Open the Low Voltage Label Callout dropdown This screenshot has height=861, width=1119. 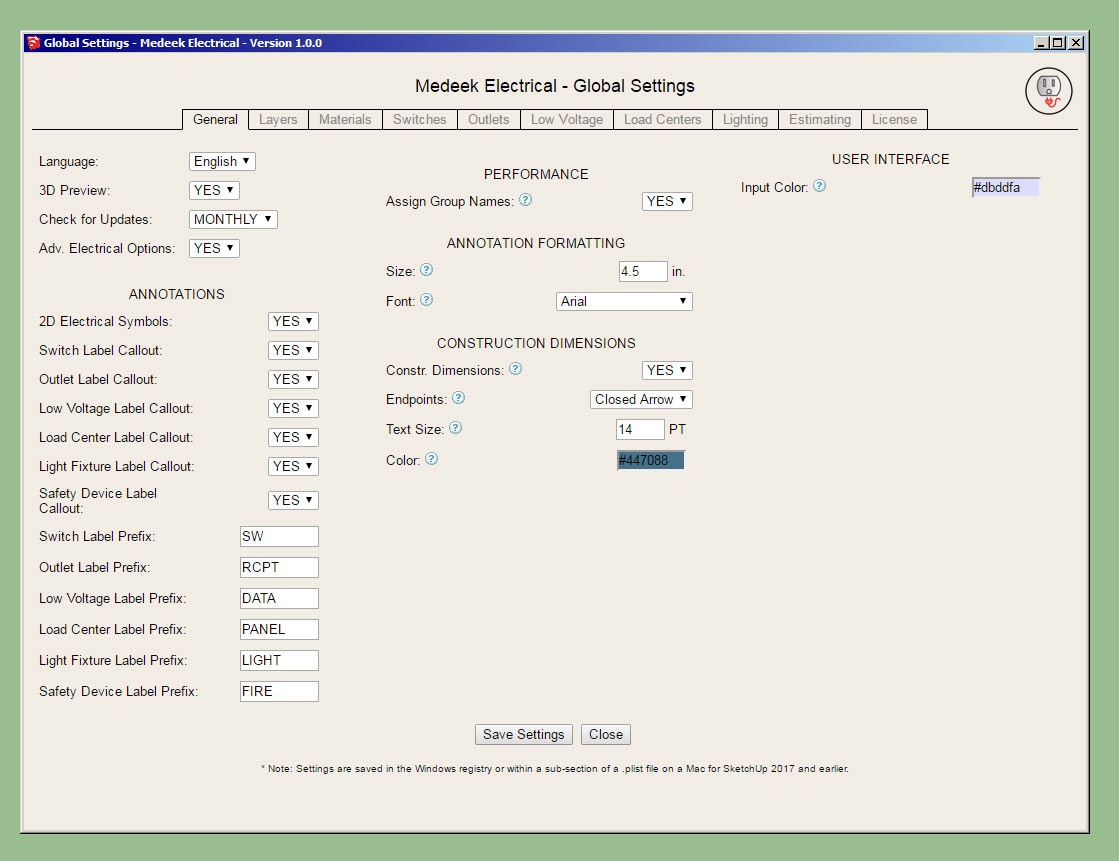click(293, 408)
